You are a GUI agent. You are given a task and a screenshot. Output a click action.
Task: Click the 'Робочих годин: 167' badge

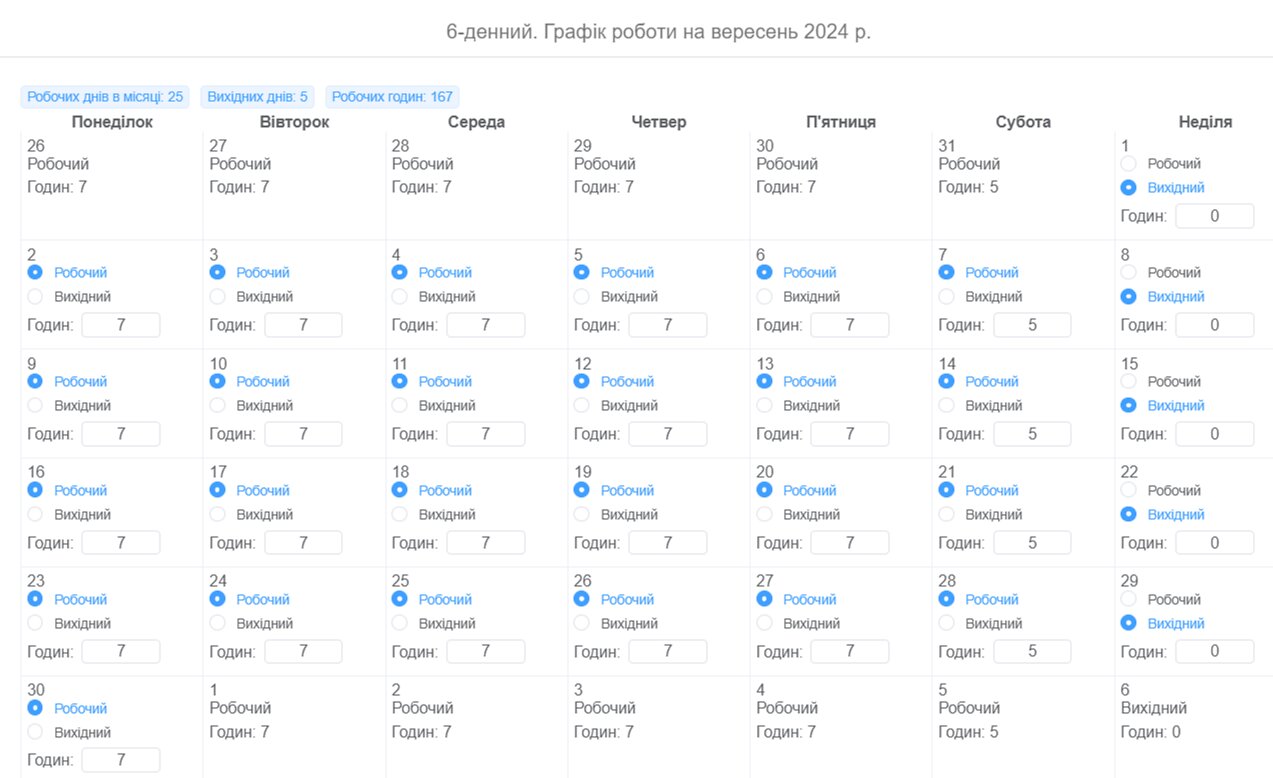coord(392,97)
